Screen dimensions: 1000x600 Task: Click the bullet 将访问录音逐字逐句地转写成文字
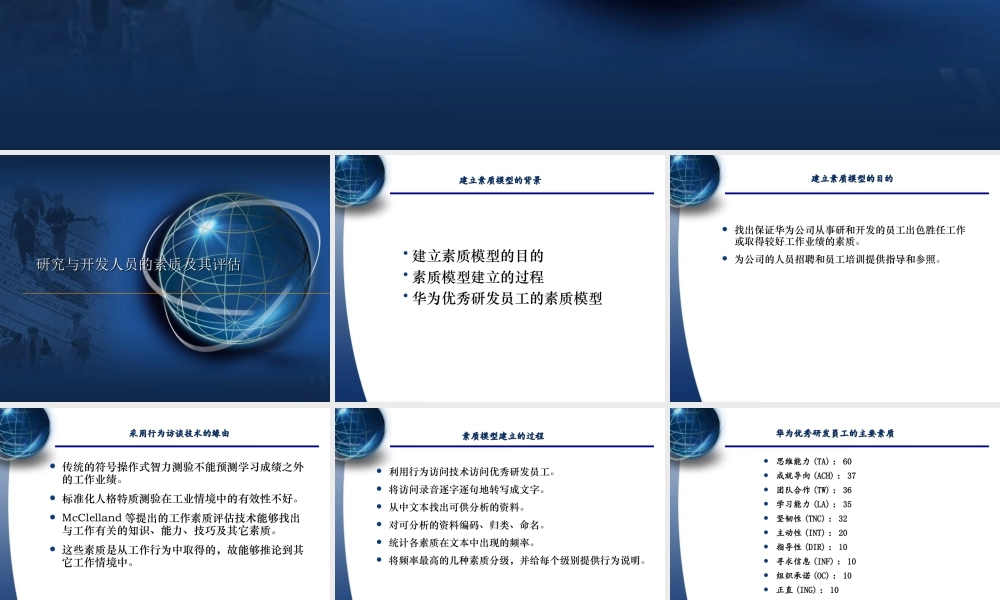pos(467,490)
